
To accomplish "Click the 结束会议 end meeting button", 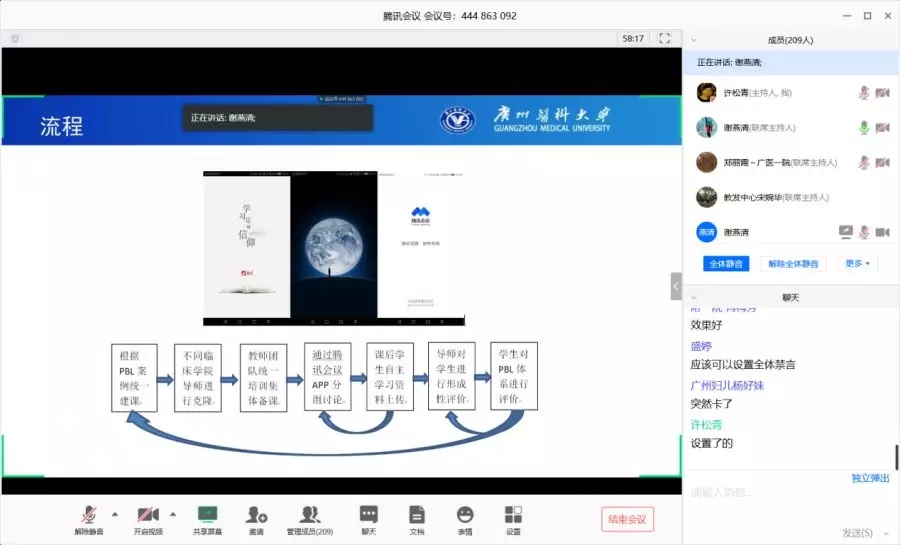I will [x=628, y=518].
